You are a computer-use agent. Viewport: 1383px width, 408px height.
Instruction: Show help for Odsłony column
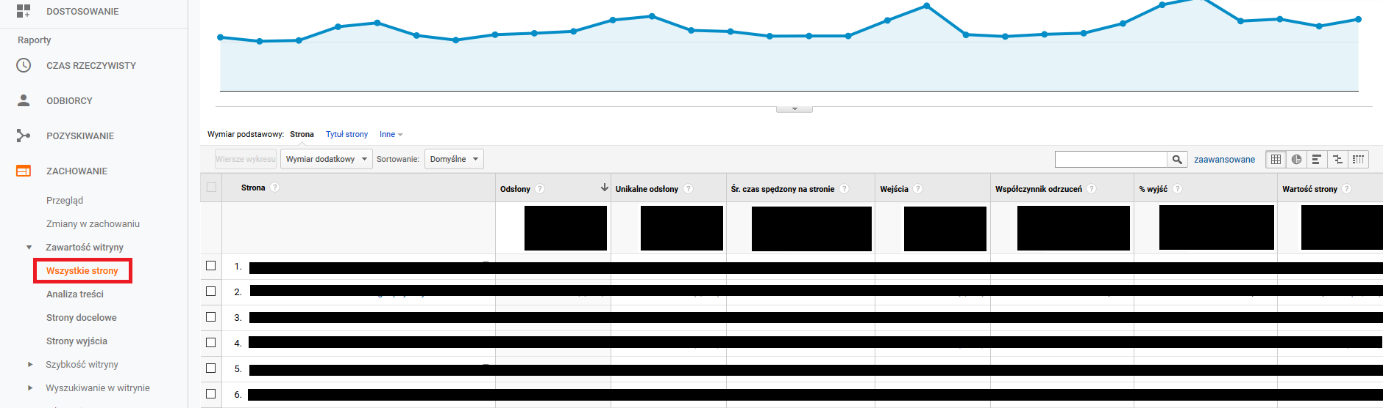(x=540, y=188)
